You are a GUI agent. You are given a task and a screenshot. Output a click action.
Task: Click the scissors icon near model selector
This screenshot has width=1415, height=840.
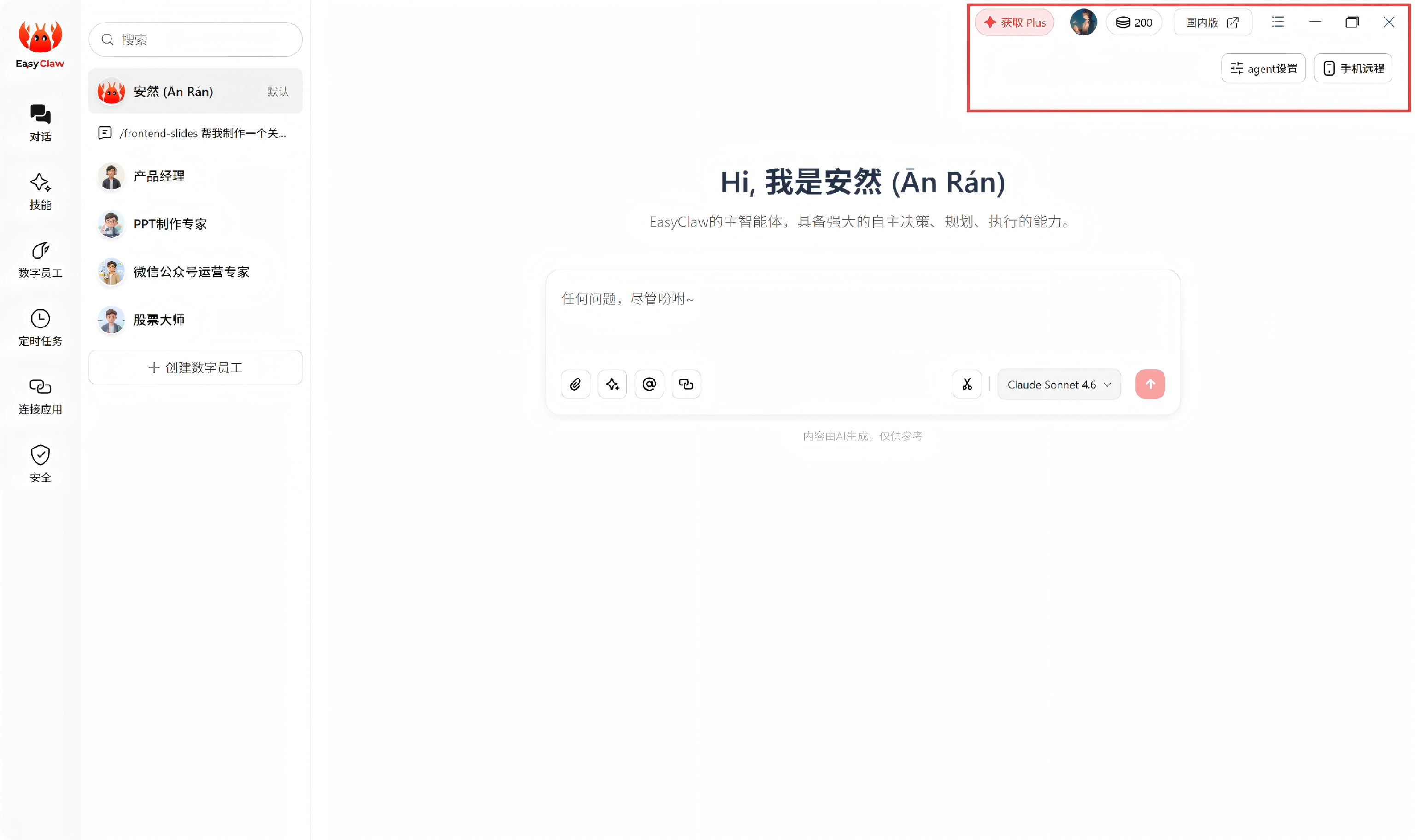tap(967, 385)
